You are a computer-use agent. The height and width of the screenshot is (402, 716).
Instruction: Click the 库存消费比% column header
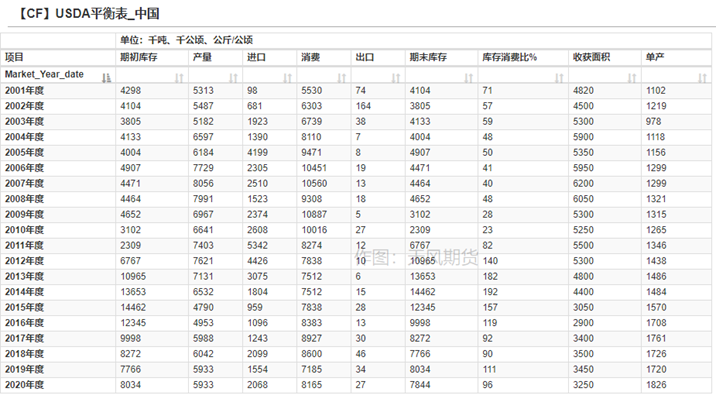pyautogui.click(x=523, y=57)
